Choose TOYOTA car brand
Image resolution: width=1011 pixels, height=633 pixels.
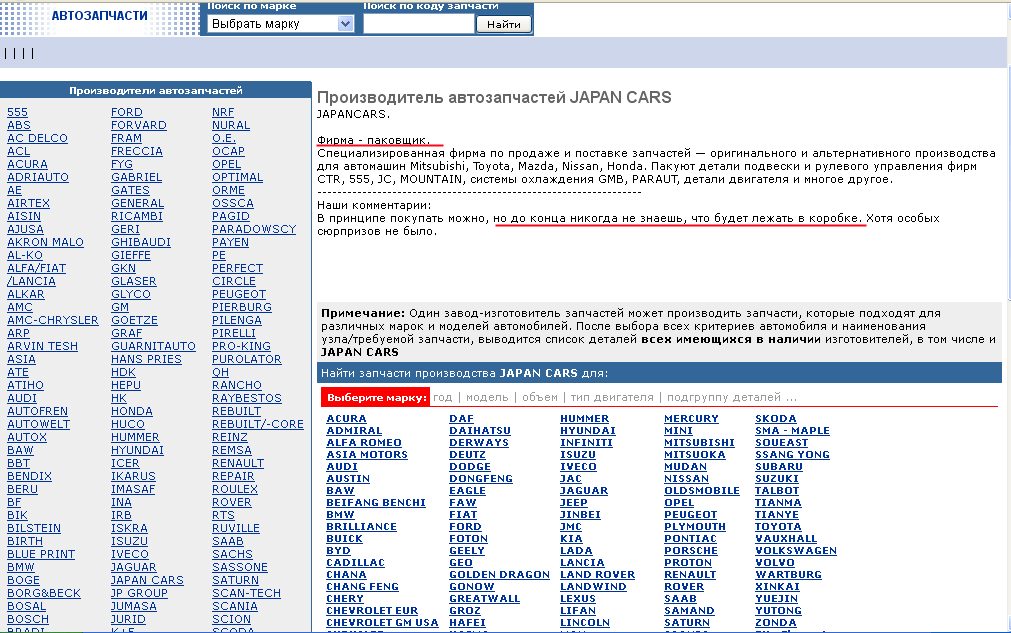coord(778,526)
